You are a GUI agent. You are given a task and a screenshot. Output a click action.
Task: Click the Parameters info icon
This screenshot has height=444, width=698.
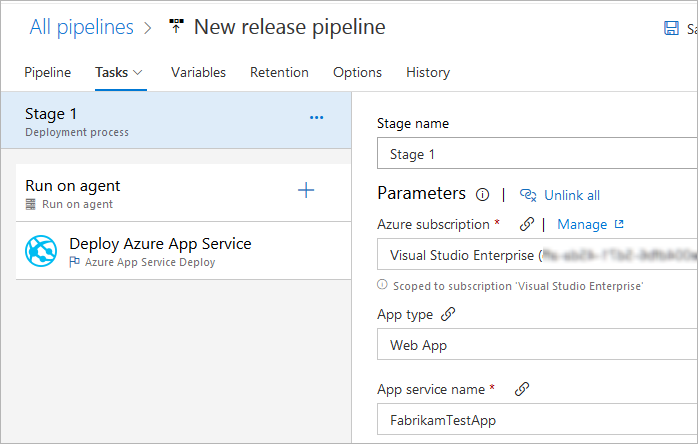(482, 195)
